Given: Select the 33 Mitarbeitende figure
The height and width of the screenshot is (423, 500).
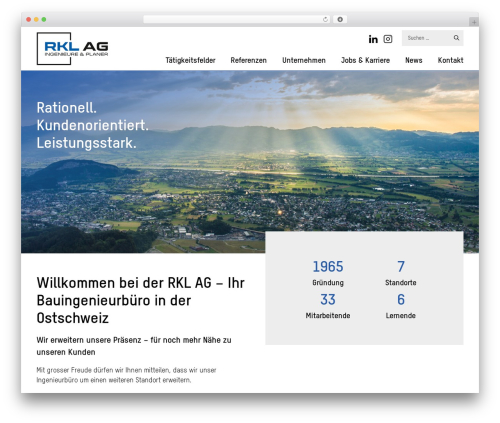Looking at the screenshot, I should coord(328,306).
